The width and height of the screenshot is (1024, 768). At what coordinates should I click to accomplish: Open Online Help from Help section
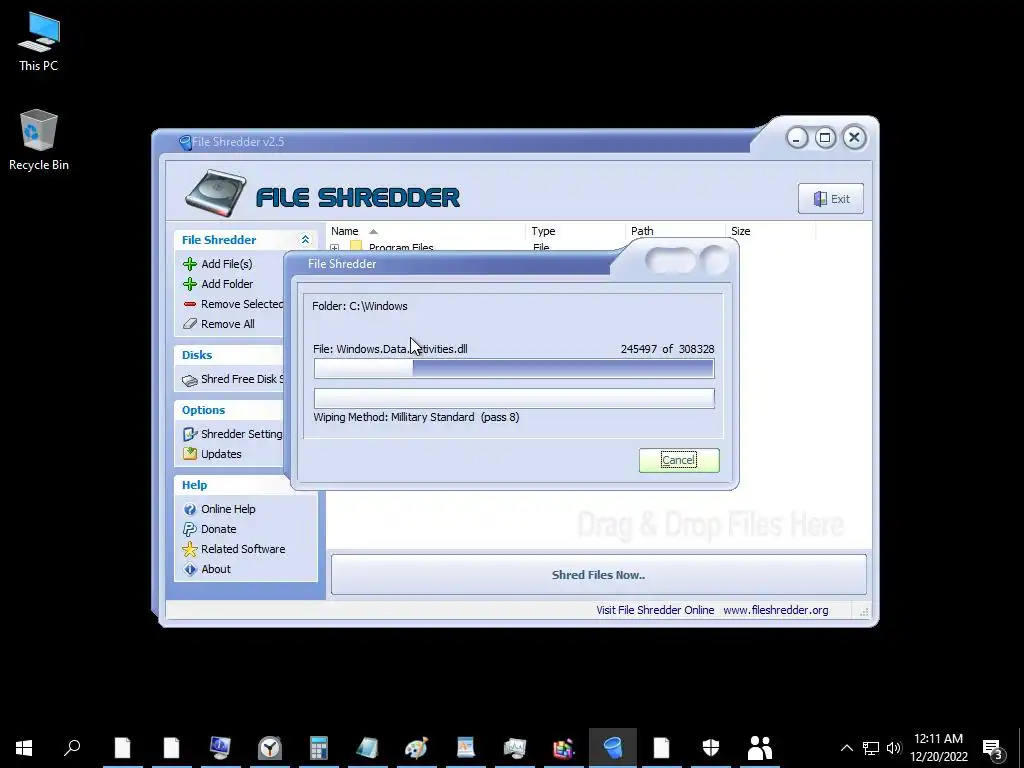pos(228,509)
